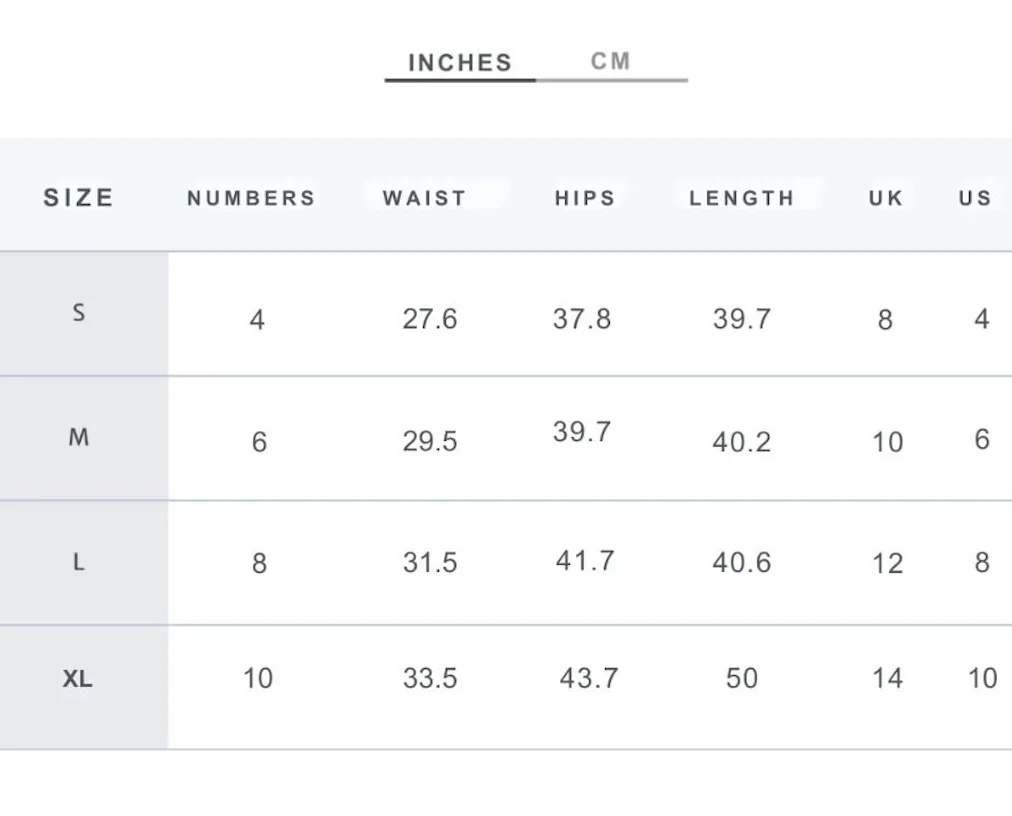This screenshot has width=1012, height=816.
Task: Click length value 40.6 in L row
Action: pos(742,562)
